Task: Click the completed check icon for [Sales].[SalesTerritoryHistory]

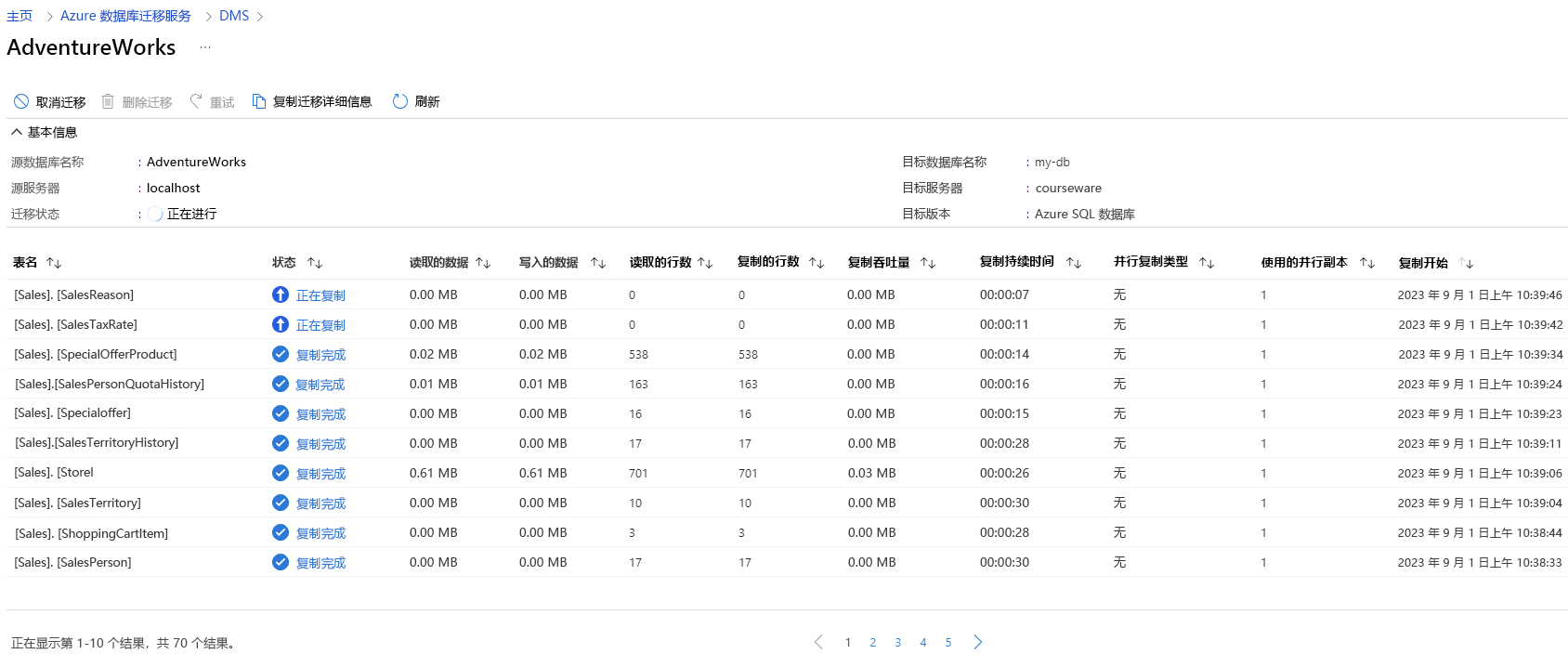Action: (281, 443)
